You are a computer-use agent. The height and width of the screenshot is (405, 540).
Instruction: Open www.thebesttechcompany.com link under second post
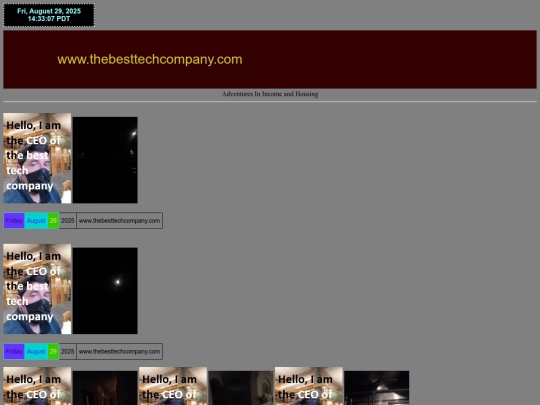pyautogui.click(x=120, y=352)
